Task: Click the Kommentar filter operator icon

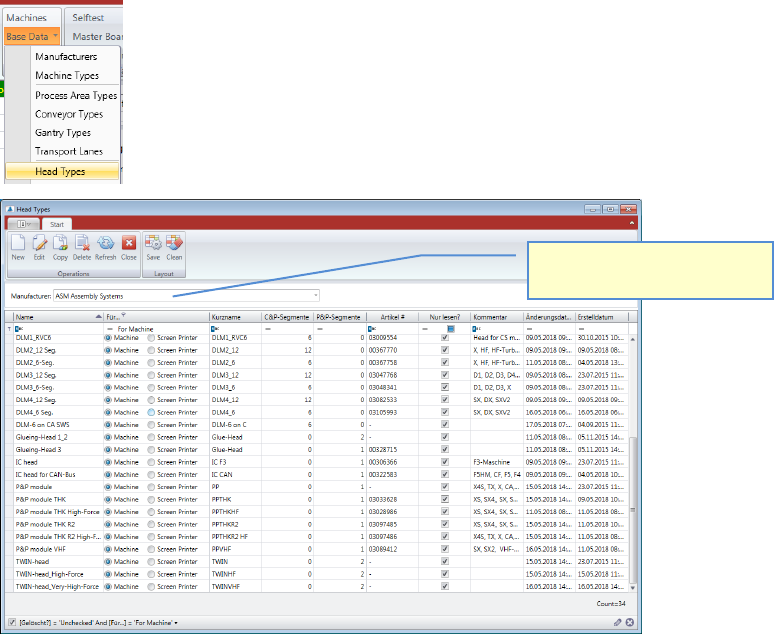Action: click(476, 329)
